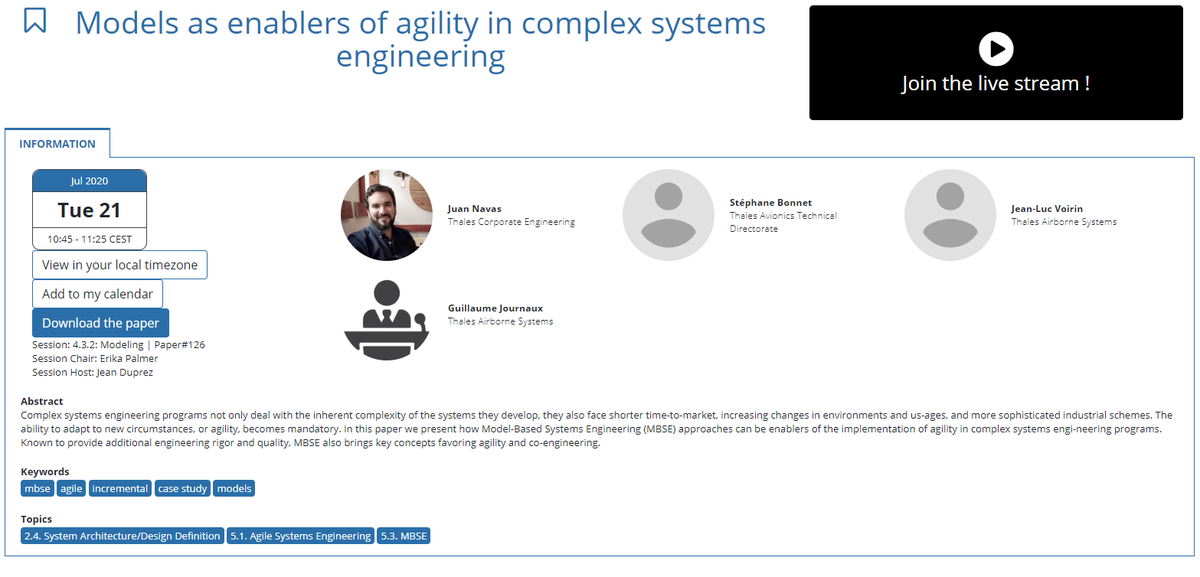
Task: Open the INFORMATION tab
Action: click(x=57, y=144)
